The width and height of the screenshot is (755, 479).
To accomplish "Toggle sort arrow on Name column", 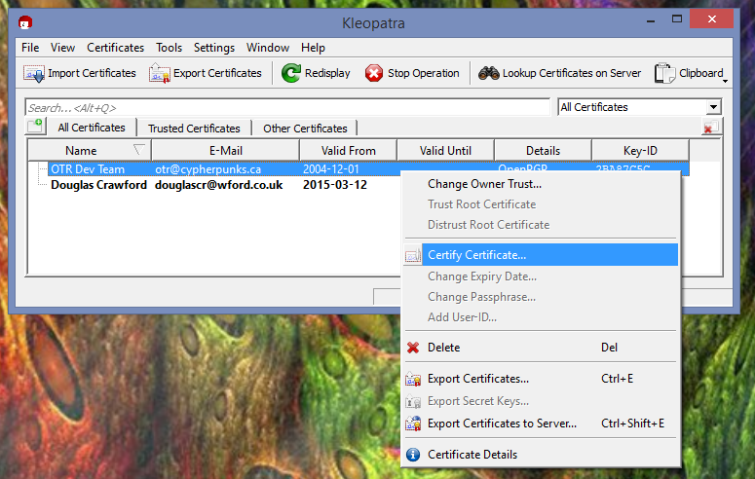I will (139, 150).
